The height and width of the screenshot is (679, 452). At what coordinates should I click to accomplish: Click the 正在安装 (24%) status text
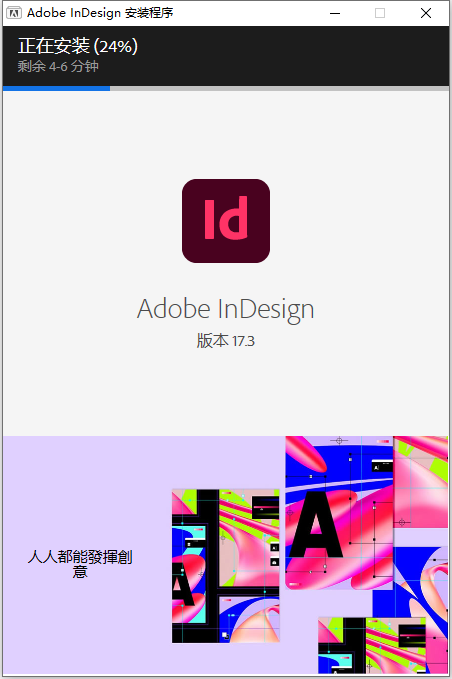pos(78,46)
